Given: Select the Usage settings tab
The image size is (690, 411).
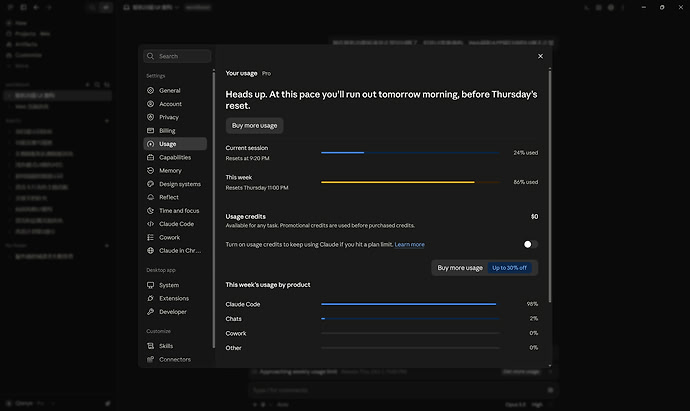Looking at the screenshot, I should click(175, 144).
